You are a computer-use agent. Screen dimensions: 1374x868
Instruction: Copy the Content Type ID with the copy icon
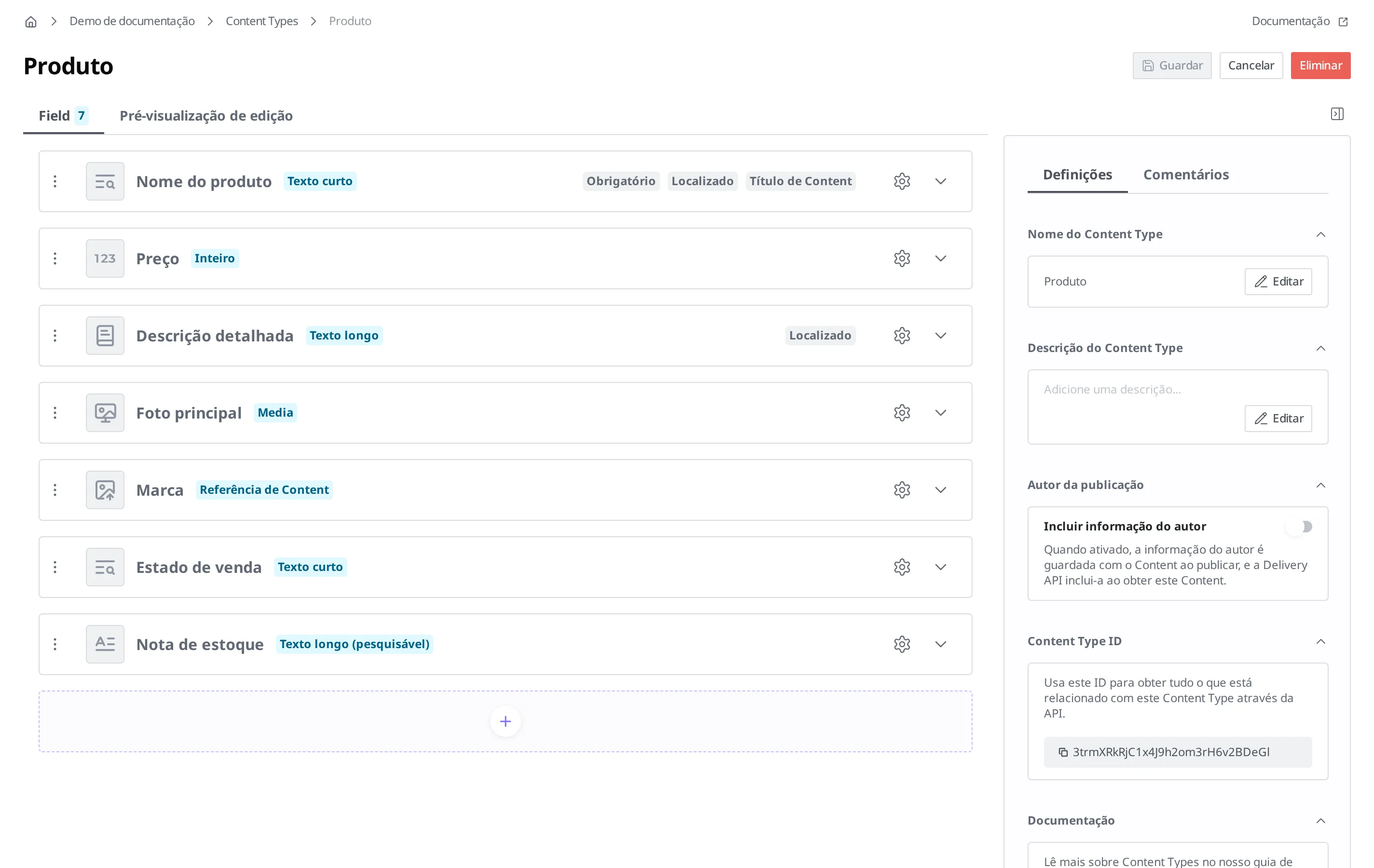[x=1063, y=752]
